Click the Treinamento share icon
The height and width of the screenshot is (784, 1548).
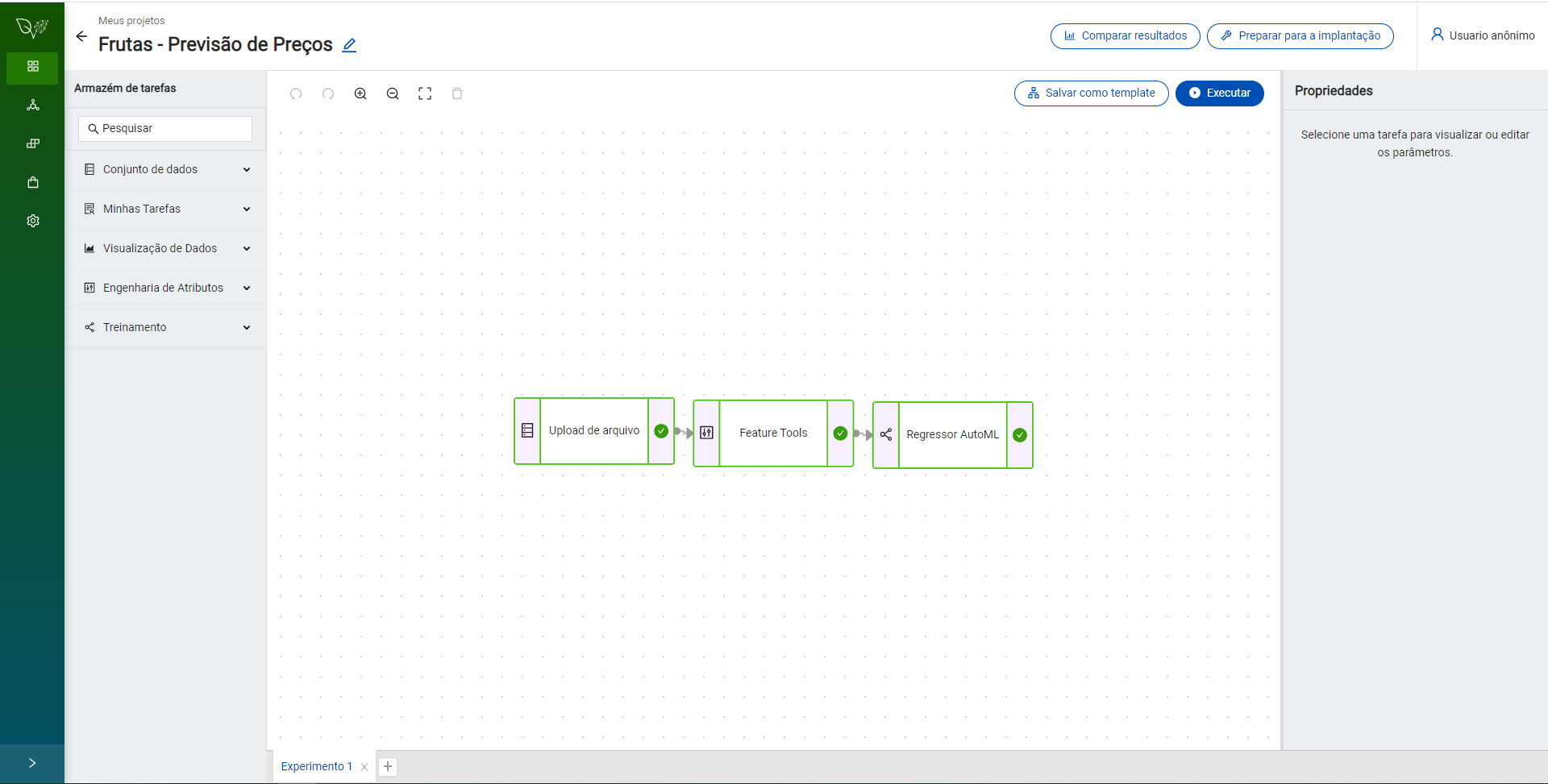coord(89,328)
